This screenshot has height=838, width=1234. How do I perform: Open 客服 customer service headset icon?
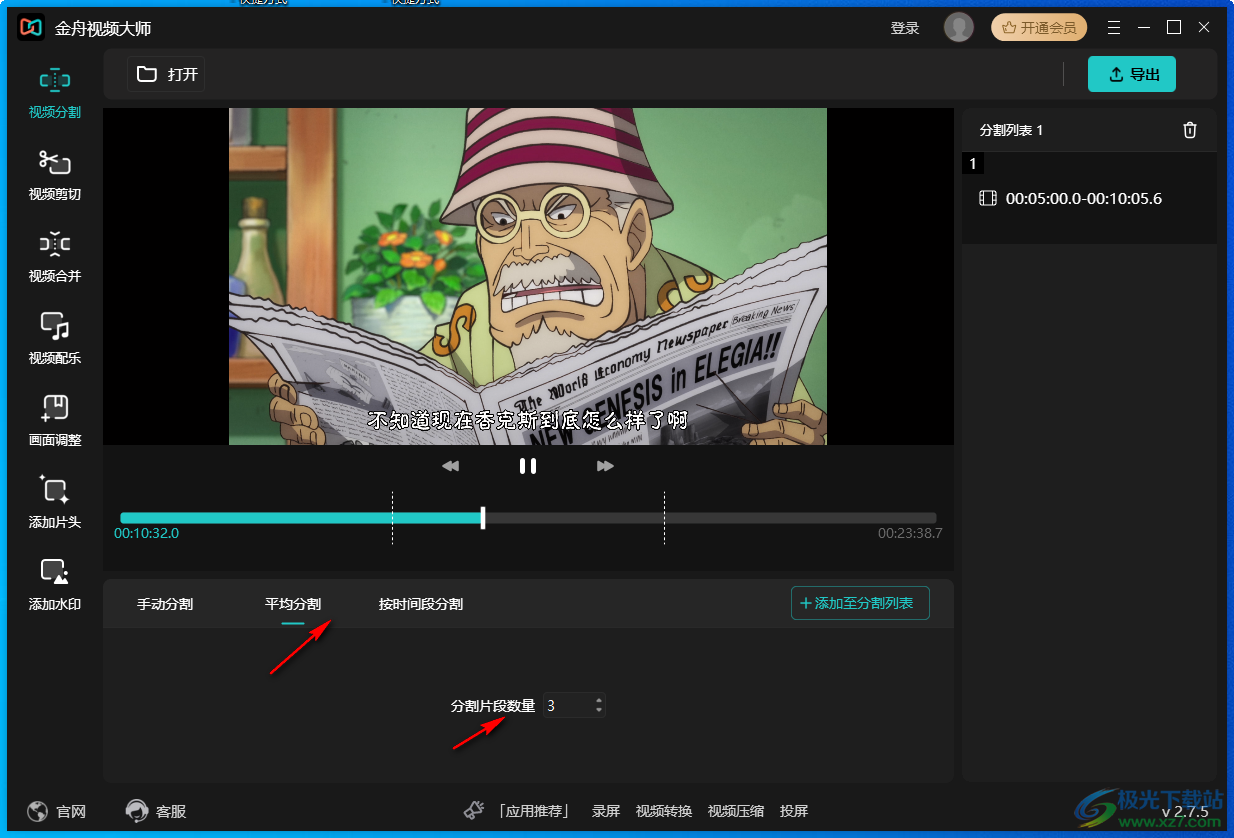coord(136,811)
